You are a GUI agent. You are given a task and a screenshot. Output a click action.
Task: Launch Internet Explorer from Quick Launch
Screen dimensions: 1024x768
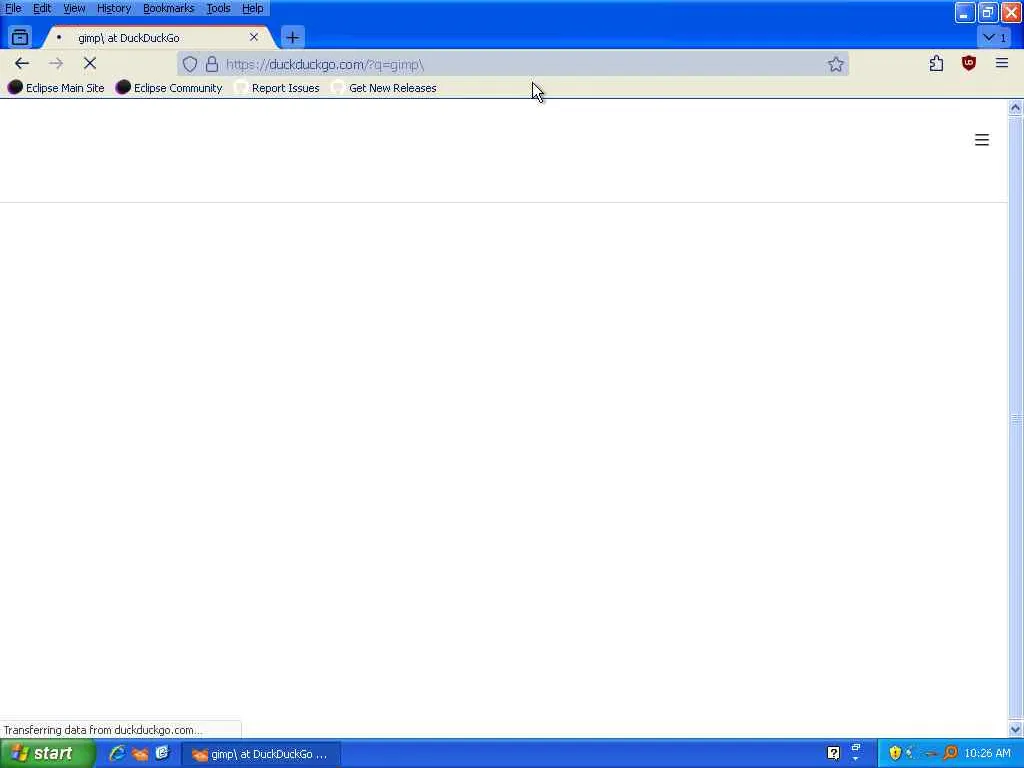(x=118, y=753)
